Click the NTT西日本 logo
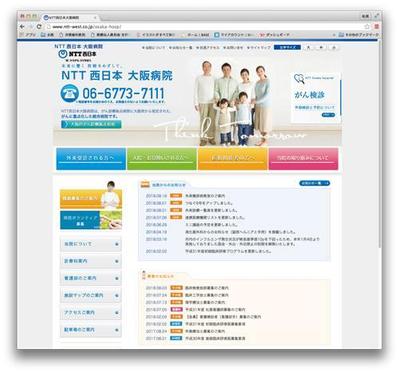Image resolution: width=399 pixels, height=373 pixels. pos(77,54)
